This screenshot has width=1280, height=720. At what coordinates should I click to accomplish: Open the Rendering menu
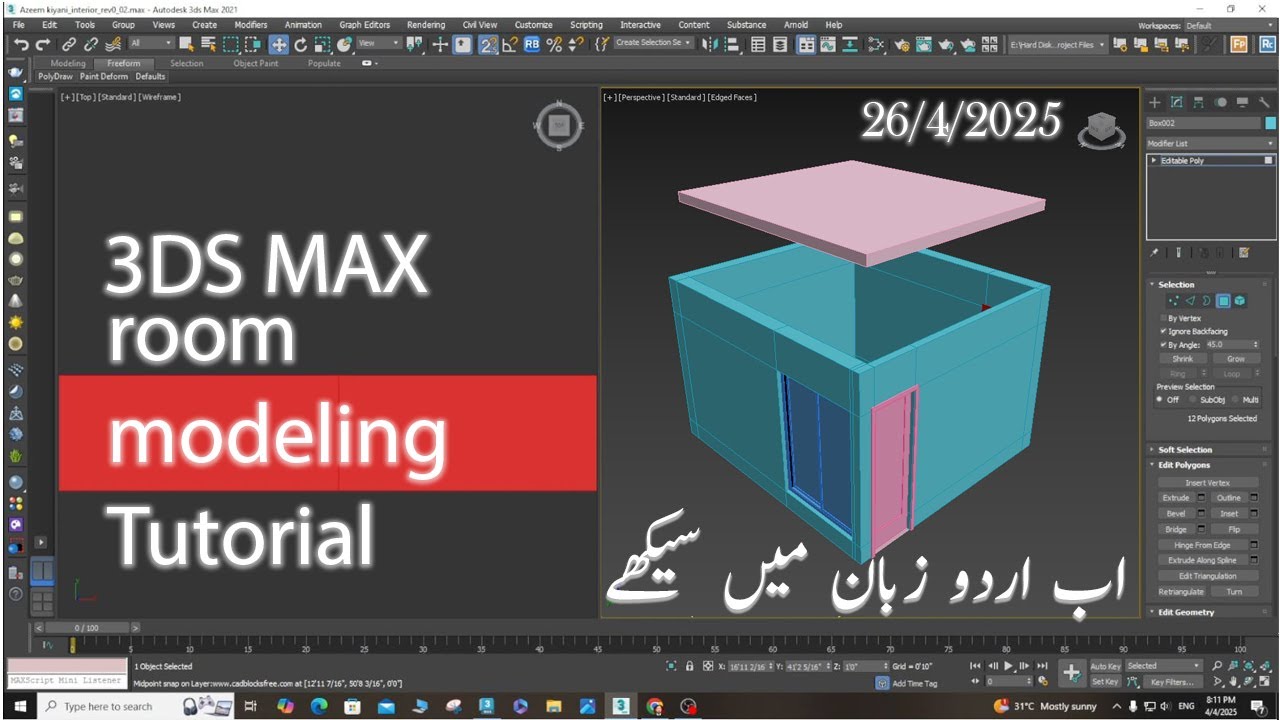[x=426, y=25]
